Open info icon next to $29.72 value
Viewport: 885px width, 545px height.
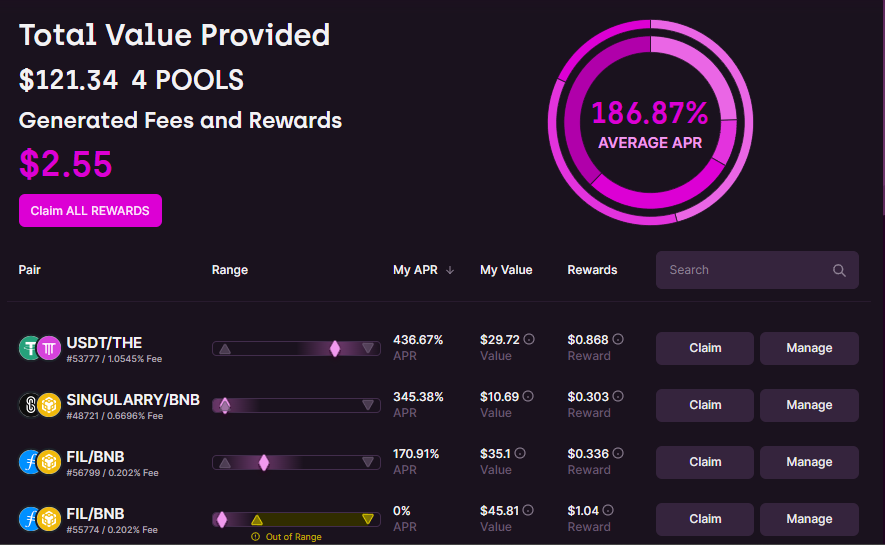click(x=529, y=339)
